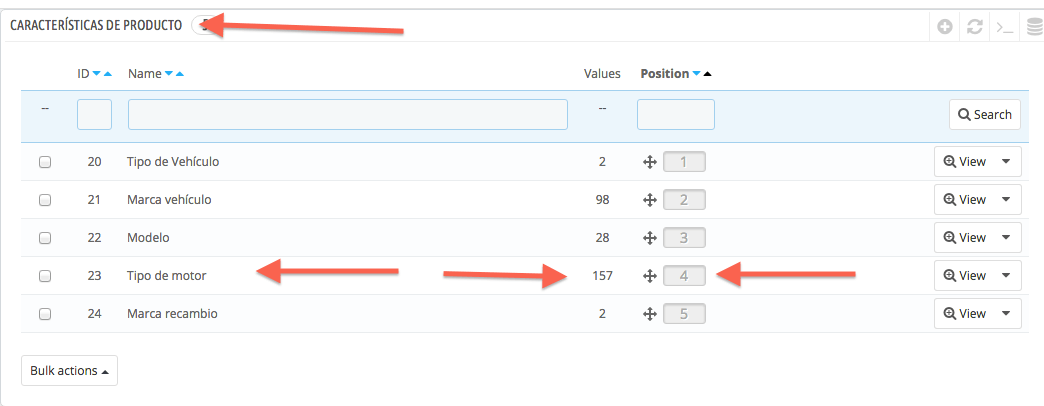Click the add new feature plus icon

point(944,27)
